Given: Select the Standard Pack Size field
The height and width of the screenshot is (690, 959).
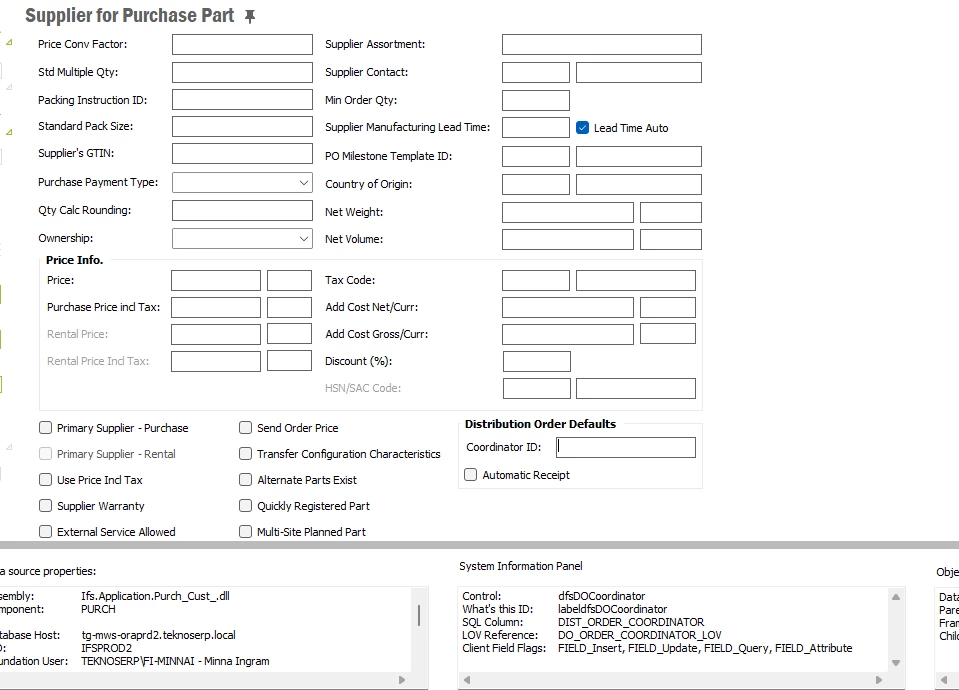Looking at the screenshot, I should 242,126.
